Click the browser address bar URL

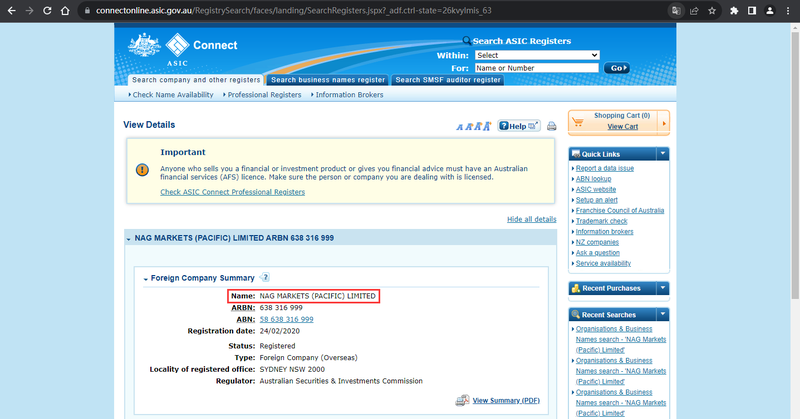pos(293,11)
